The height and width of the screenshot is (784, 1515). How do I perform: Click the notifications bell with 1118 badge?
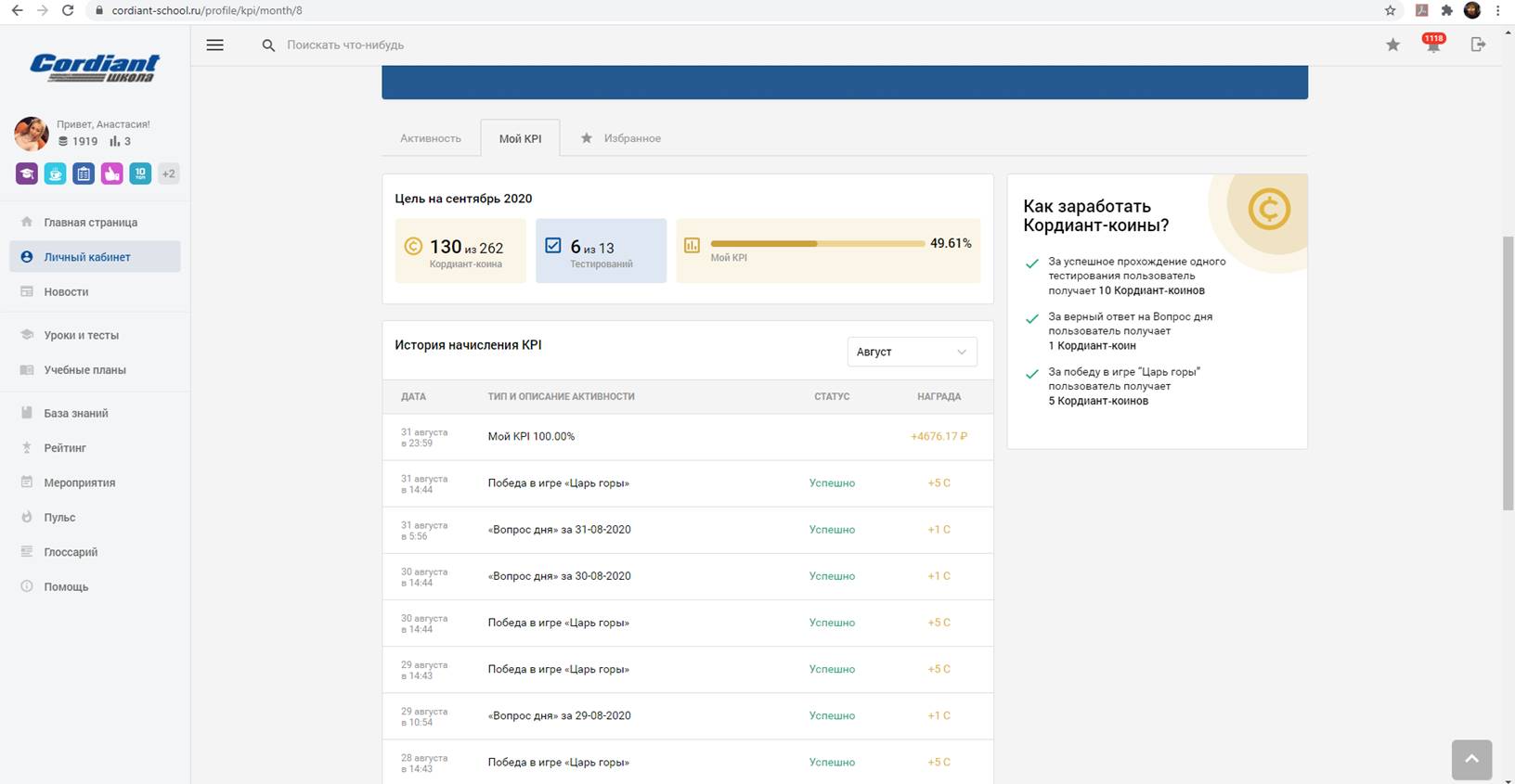point(1433,45)
